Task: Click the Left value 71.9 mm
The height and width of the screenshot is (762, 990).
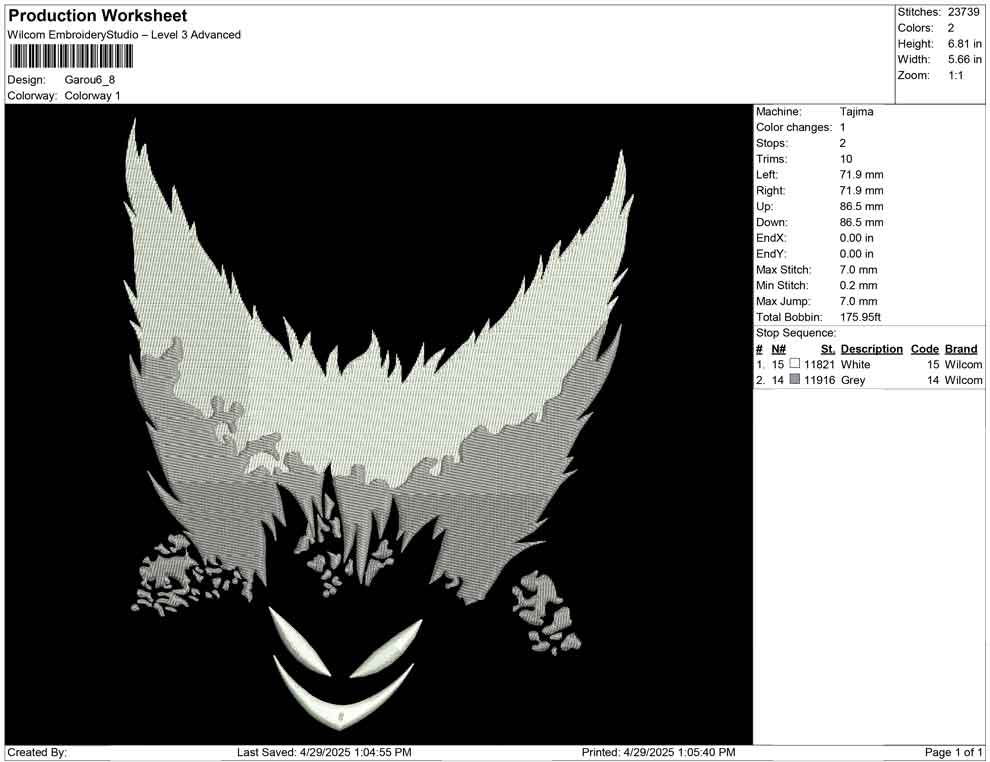Action: (x=861, y=174)
